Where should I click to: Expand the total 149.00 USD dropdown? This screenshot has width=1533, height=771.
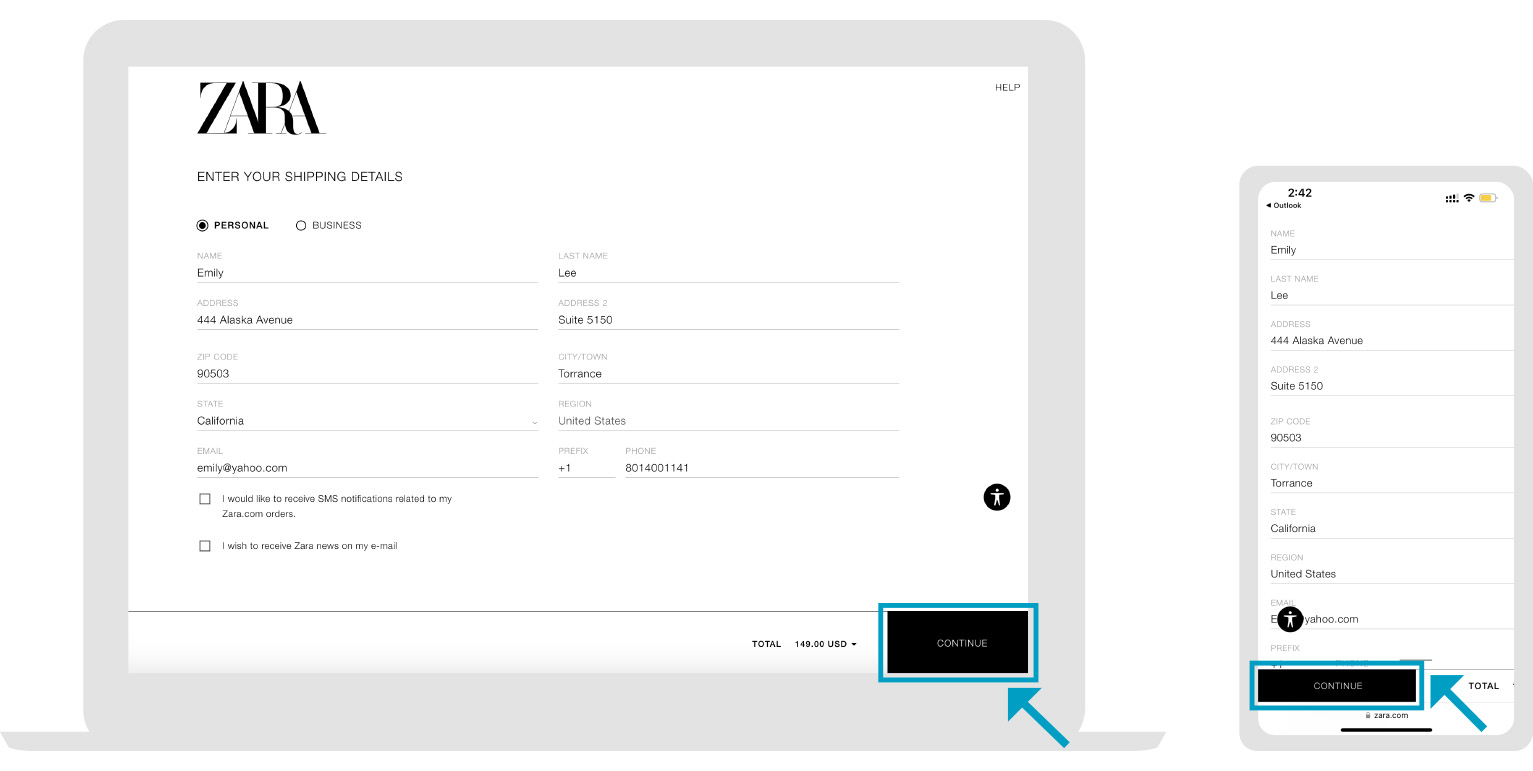pos(826,644)
